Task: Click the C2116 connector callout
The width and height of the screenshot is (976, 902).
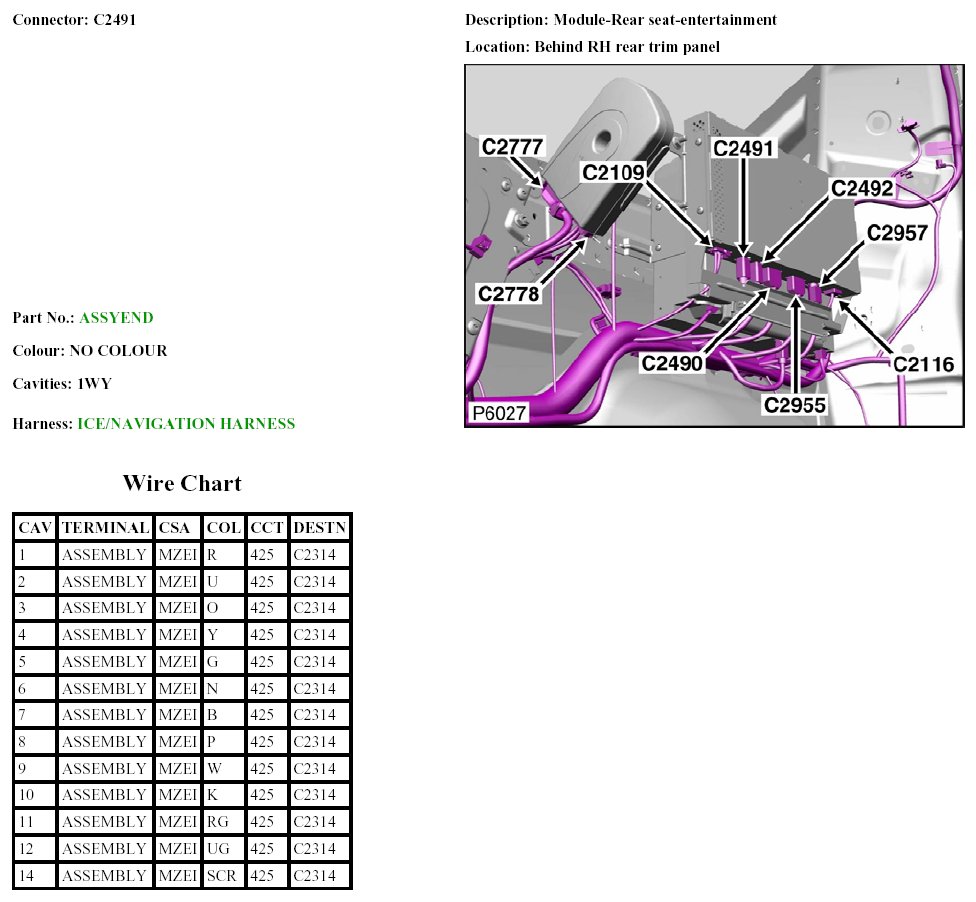Action: [x=923, y=364]
